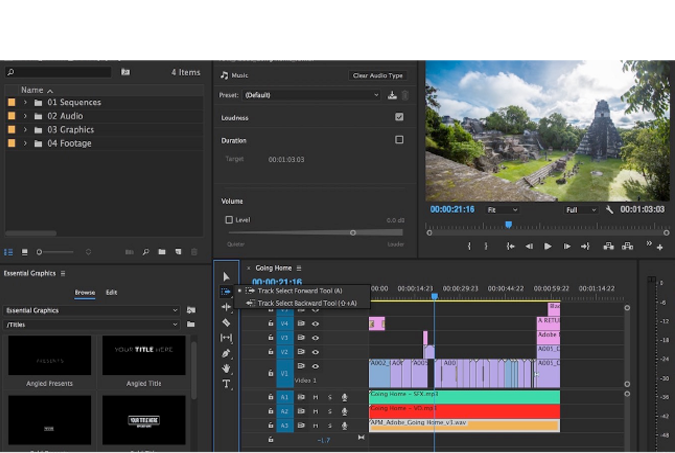Expand the 01 Sequences bin
This screenshot has height=453, width=675.
coord(25,102)
